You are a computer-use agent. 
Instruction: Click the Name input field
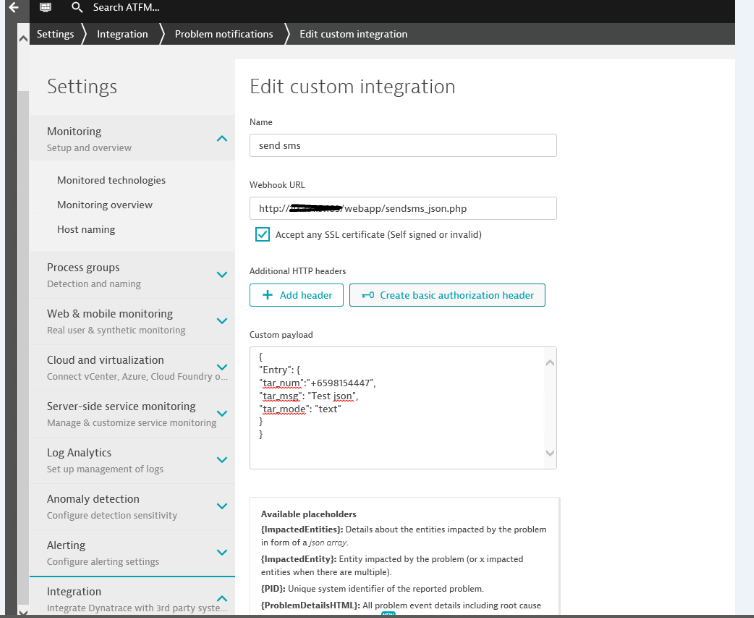[402, 145]
